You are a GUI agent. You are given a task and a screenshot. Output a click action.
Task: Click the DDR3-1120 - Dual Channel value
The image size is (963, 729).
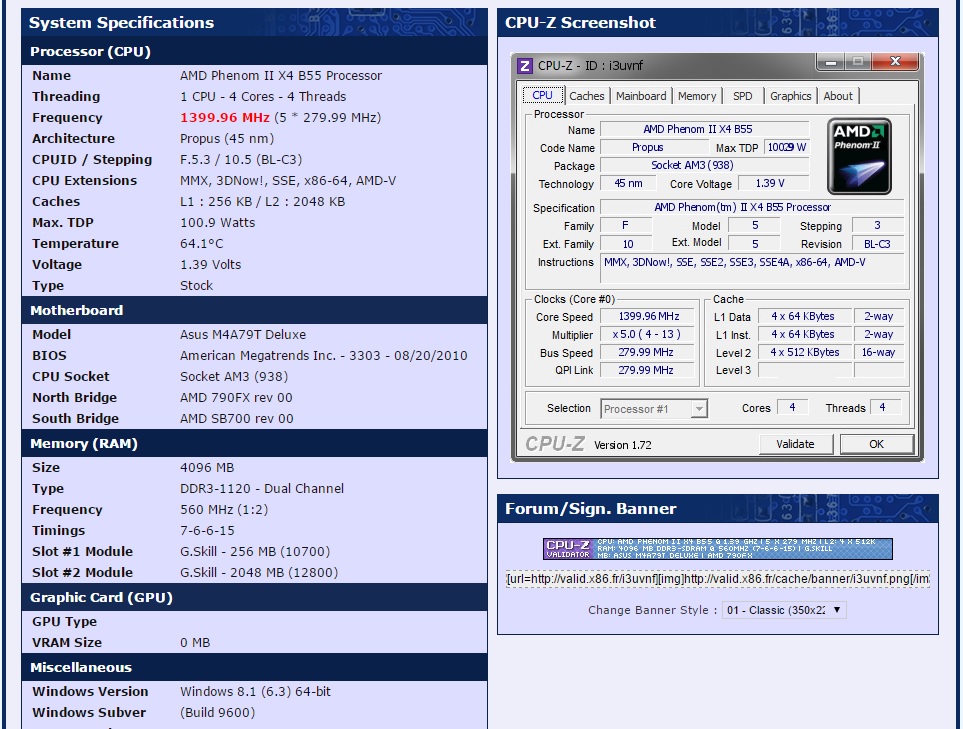click(x=262, y=489)
